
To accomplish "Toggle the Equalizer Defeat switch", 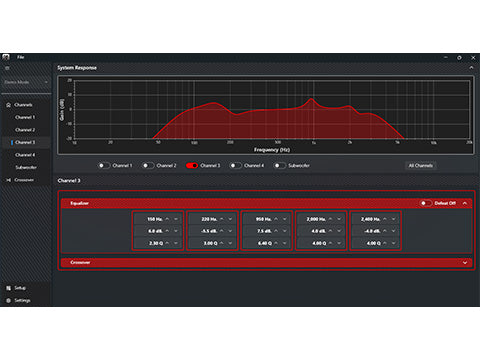I will pos(426,203).
